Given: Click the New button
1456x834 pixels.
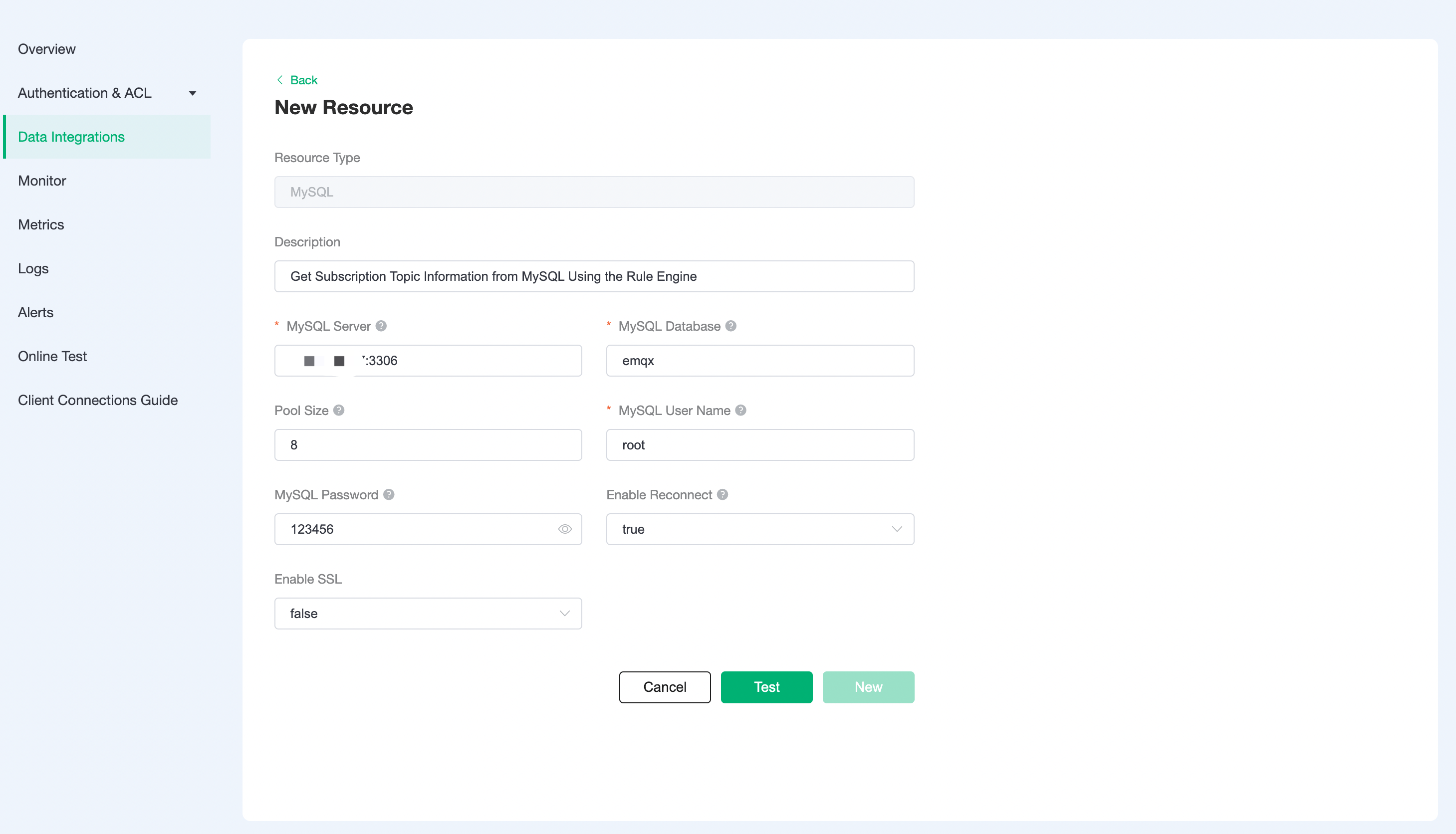Looking at the screenshot, I should click(x=868, y=687).
